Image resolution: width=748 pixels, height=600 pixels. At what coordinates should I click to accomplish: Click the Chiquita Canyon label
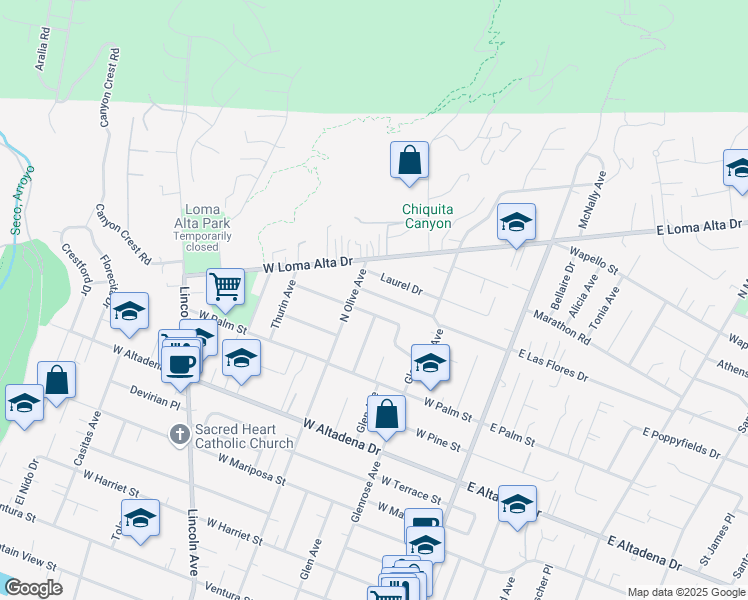pyautogui.click(x=427, y=216)
